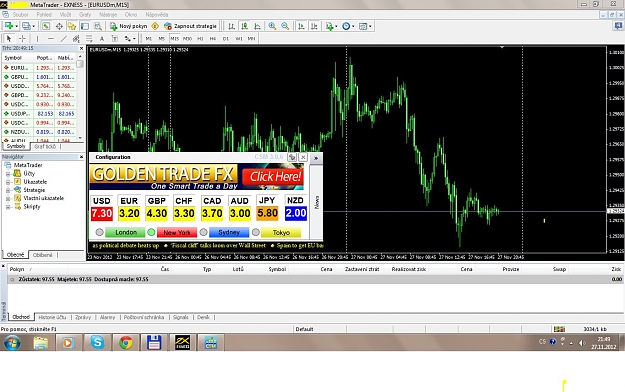The image size is (625, 392).
Task: Toggle the Terminal window icon
Action: pyautogui.click(x=85, y=26)
